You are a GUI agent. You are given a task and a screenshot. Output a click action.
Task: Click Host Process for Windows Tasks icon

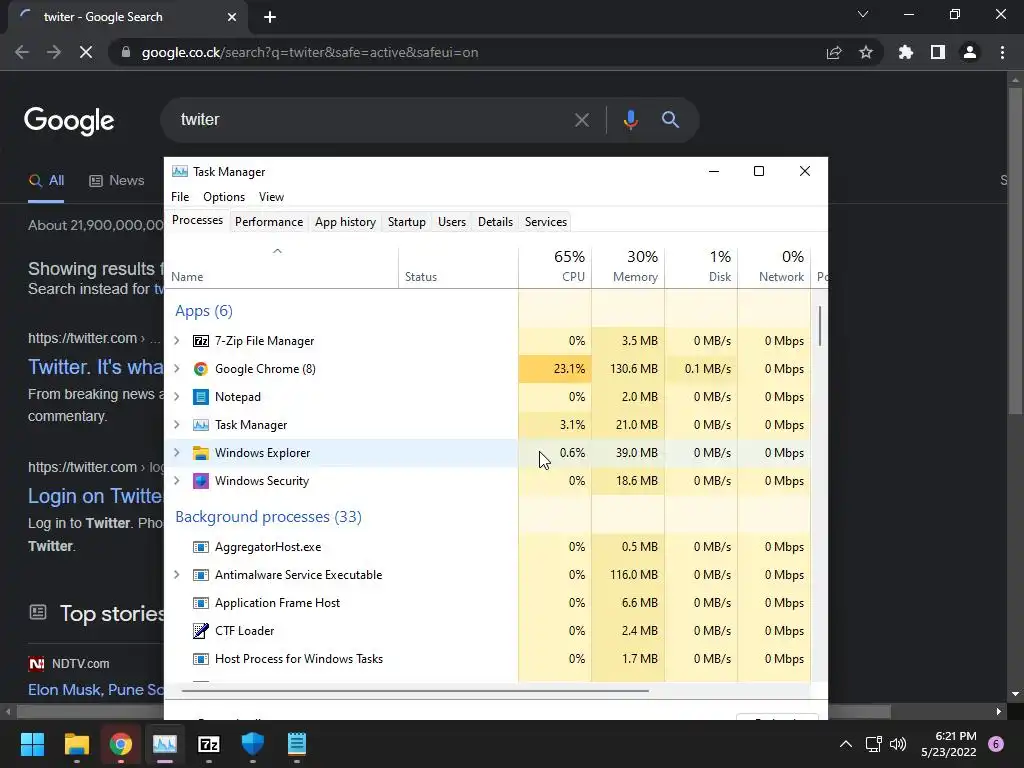(200, 659)
